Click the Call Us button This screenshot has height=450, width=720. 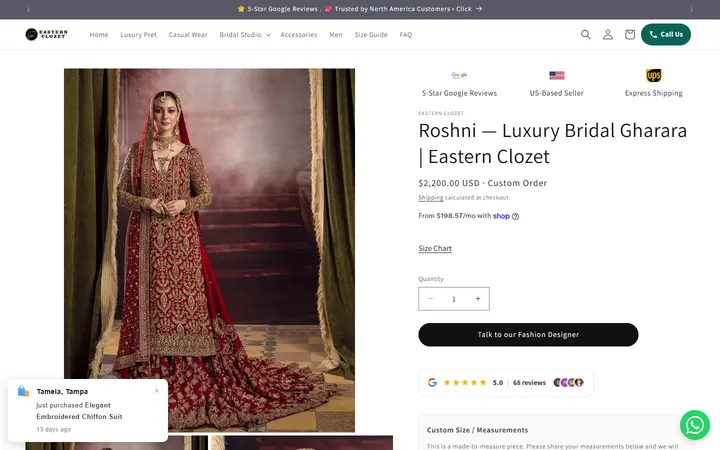(x=665, y=34)
